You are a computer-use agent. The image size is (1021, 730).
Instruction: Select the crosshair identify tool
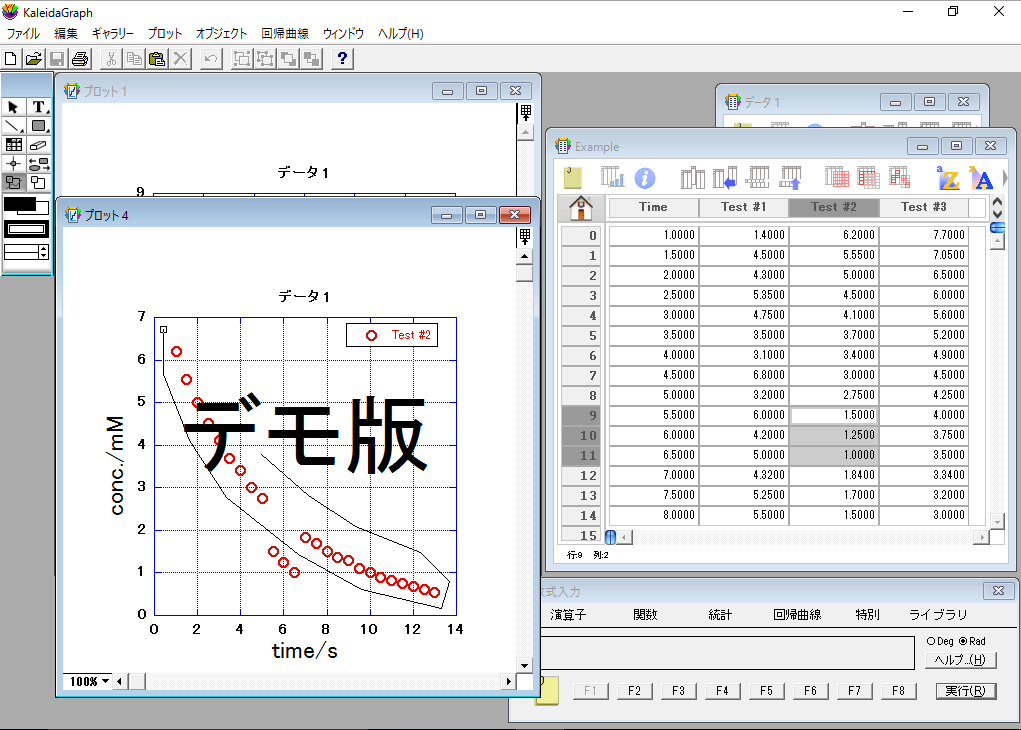tap(13, 163)
